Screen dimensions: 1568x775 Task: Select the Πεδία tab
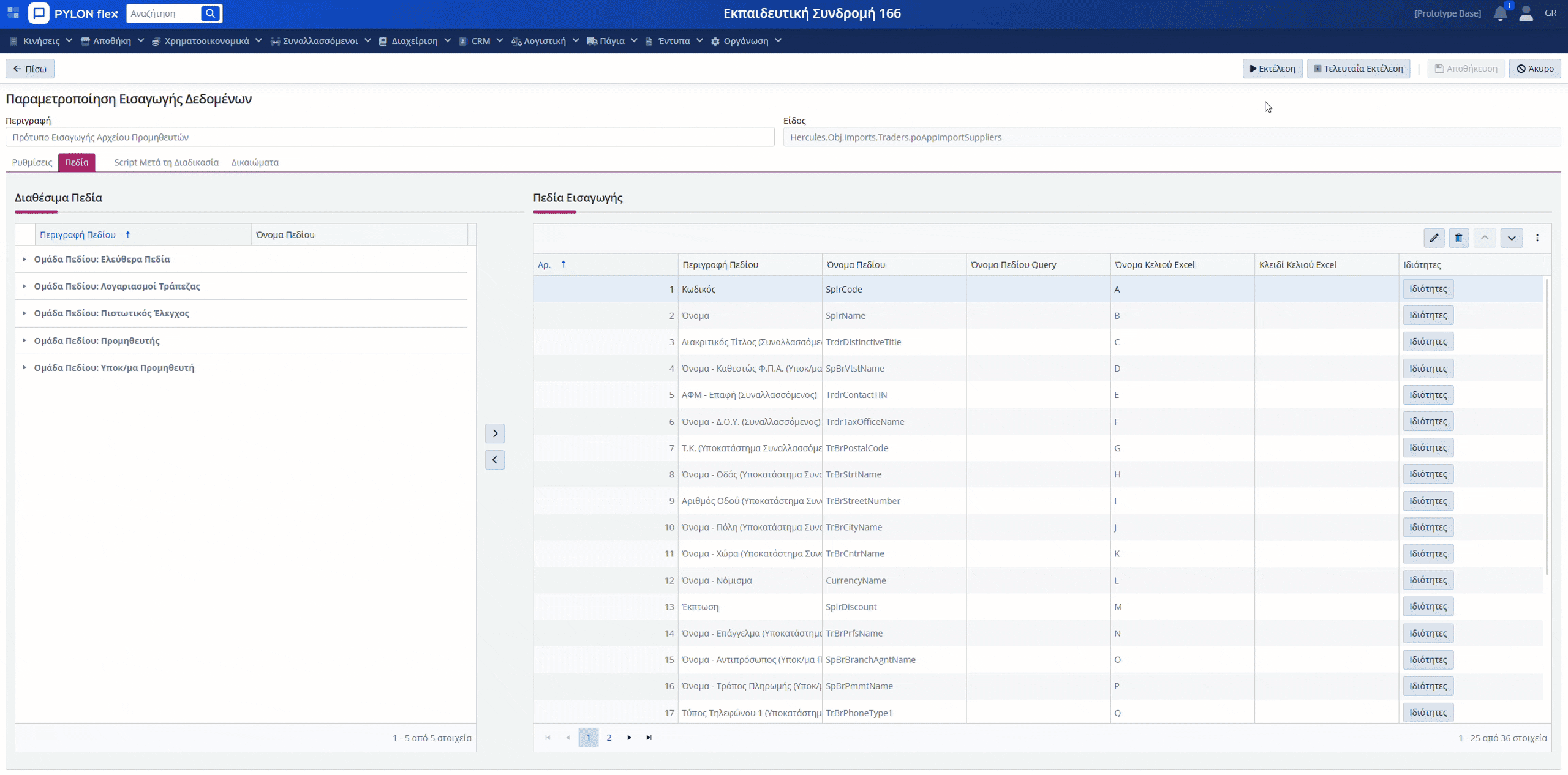(x=77, y=162)
